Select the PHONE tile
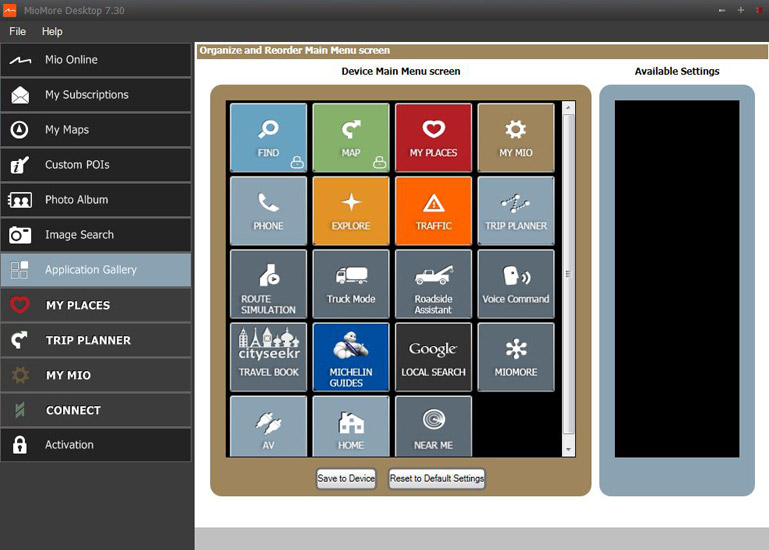 268,210
